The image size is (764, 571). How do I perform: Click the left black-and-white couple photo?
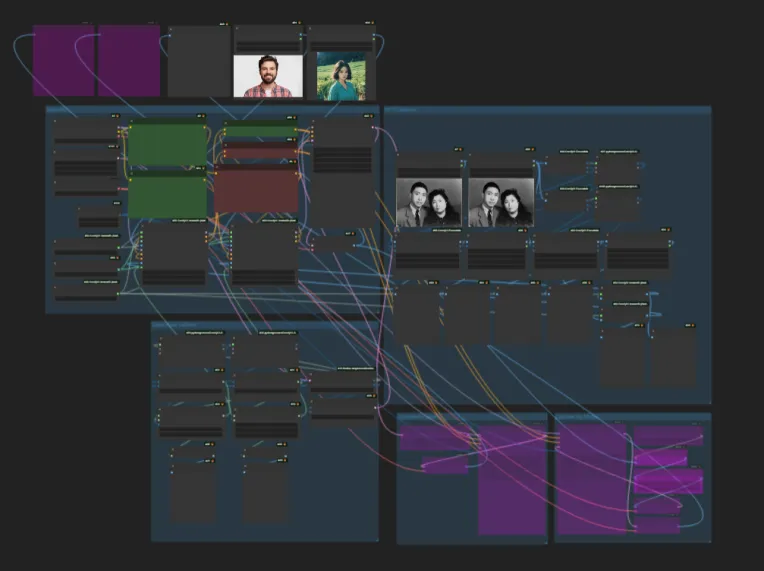click(429, 202)
